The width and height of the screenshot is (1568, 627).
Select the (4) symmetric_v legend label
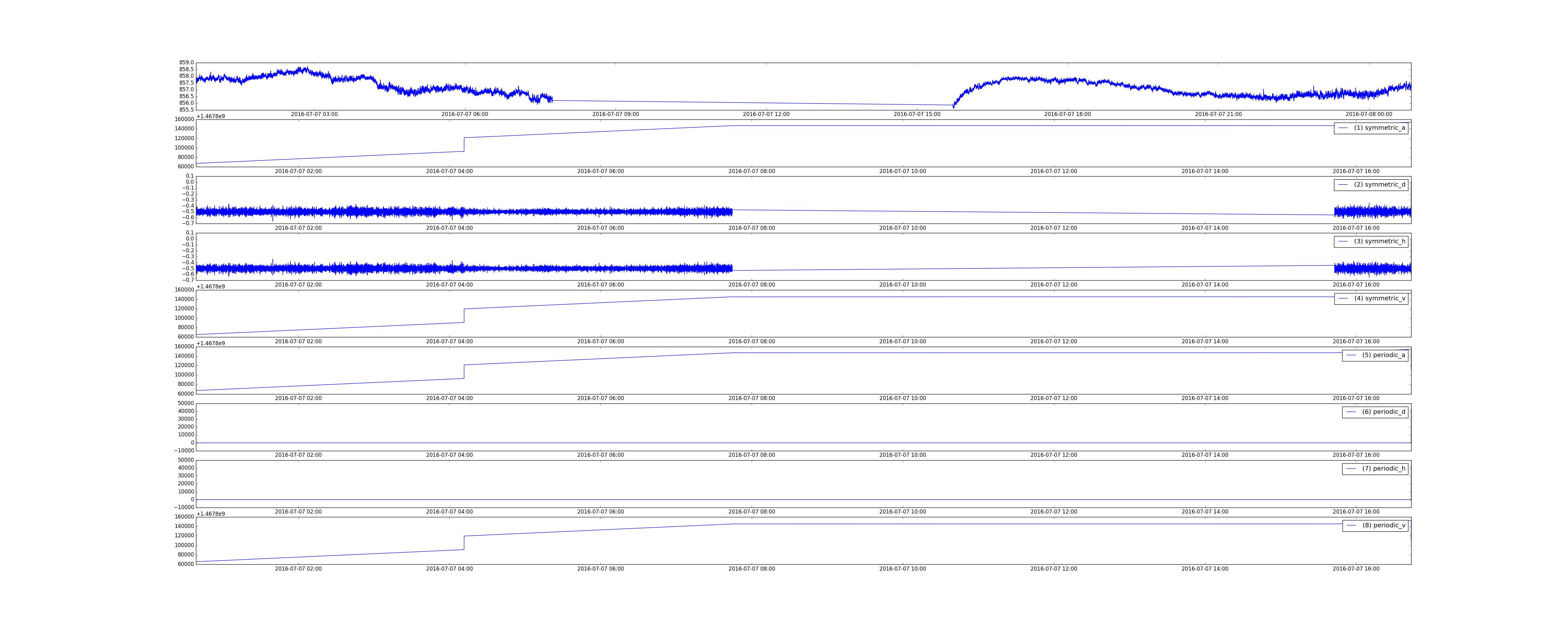click(x=1379, y=298)
